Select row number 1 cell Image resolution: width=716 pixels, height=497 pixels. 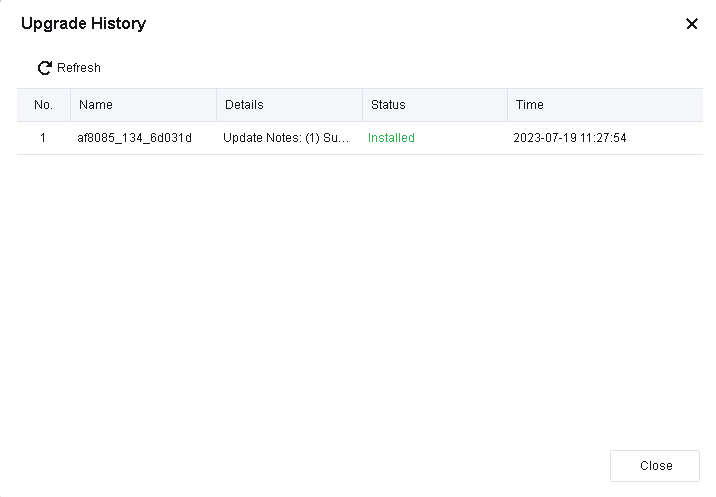(x=43, y=138)
